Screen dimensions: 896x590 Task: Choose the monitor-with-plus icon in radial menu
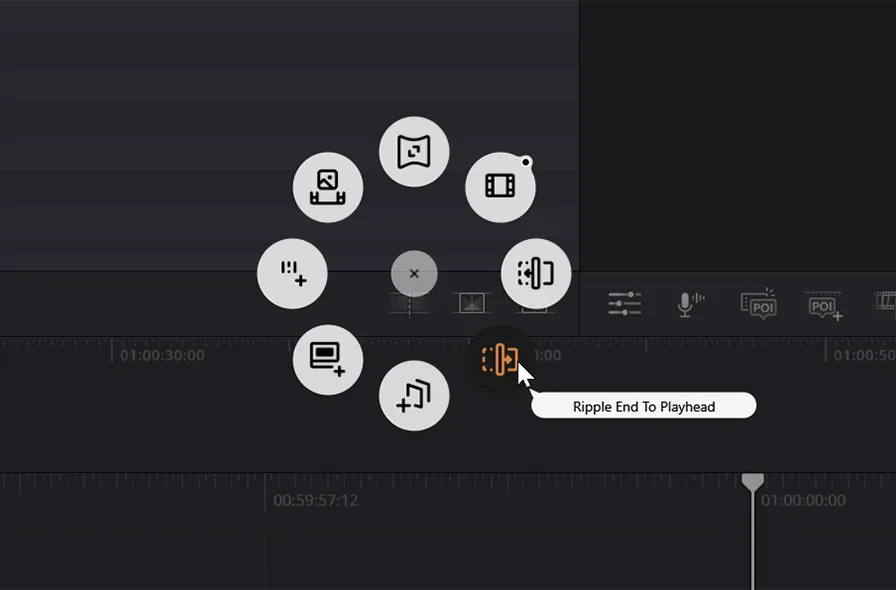point(327,358)
